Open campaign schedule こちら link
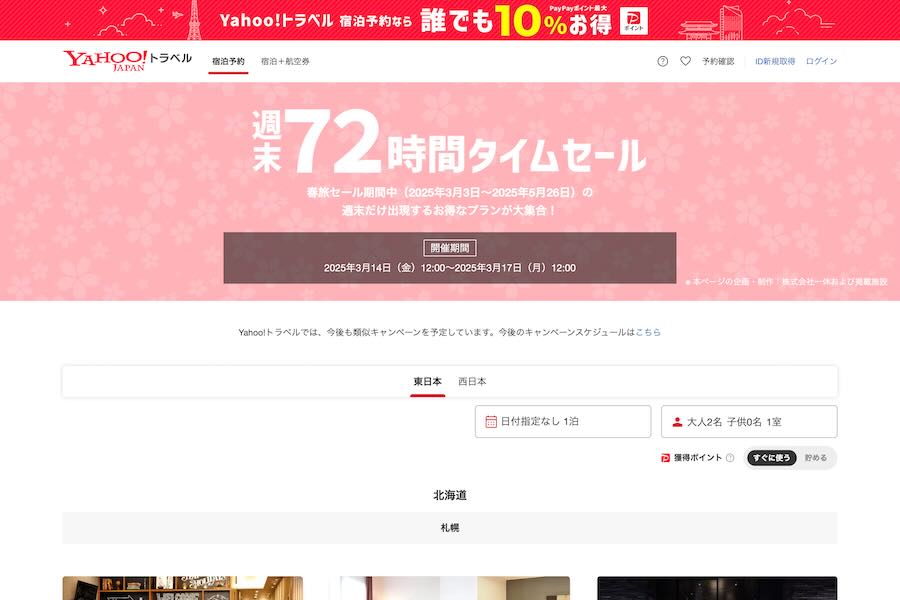The width and height of the screenshot is (900, 600). [x=648, y=332]
